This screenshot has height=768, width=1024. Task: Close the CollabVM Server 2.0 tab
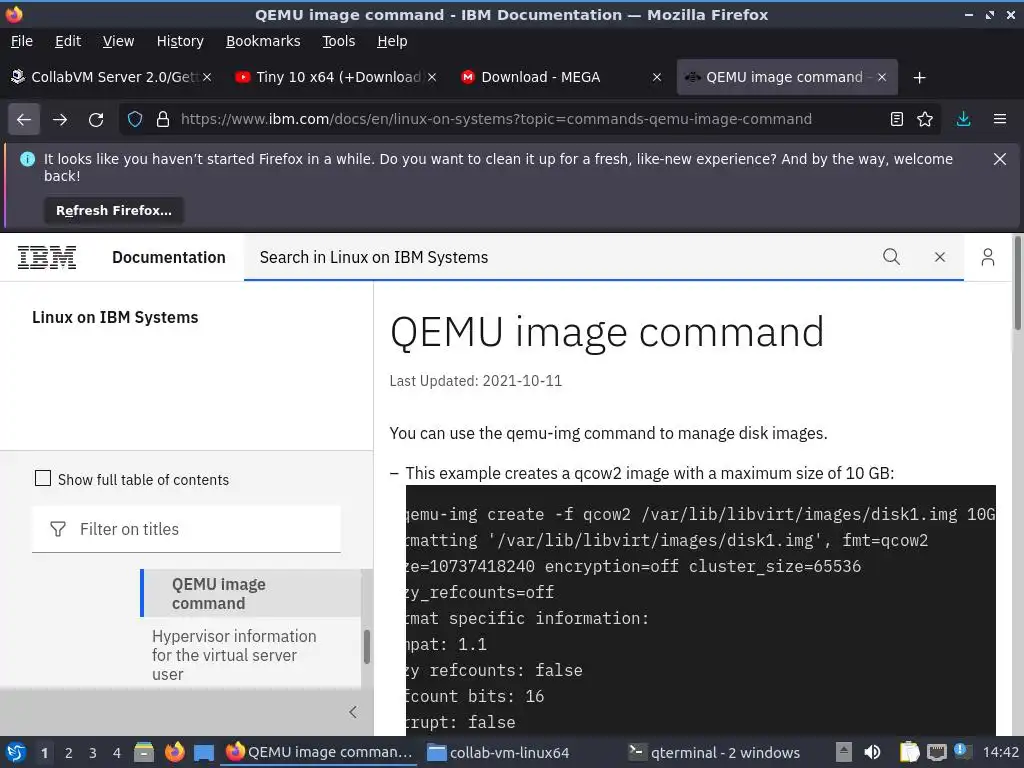tap(207, 77)
